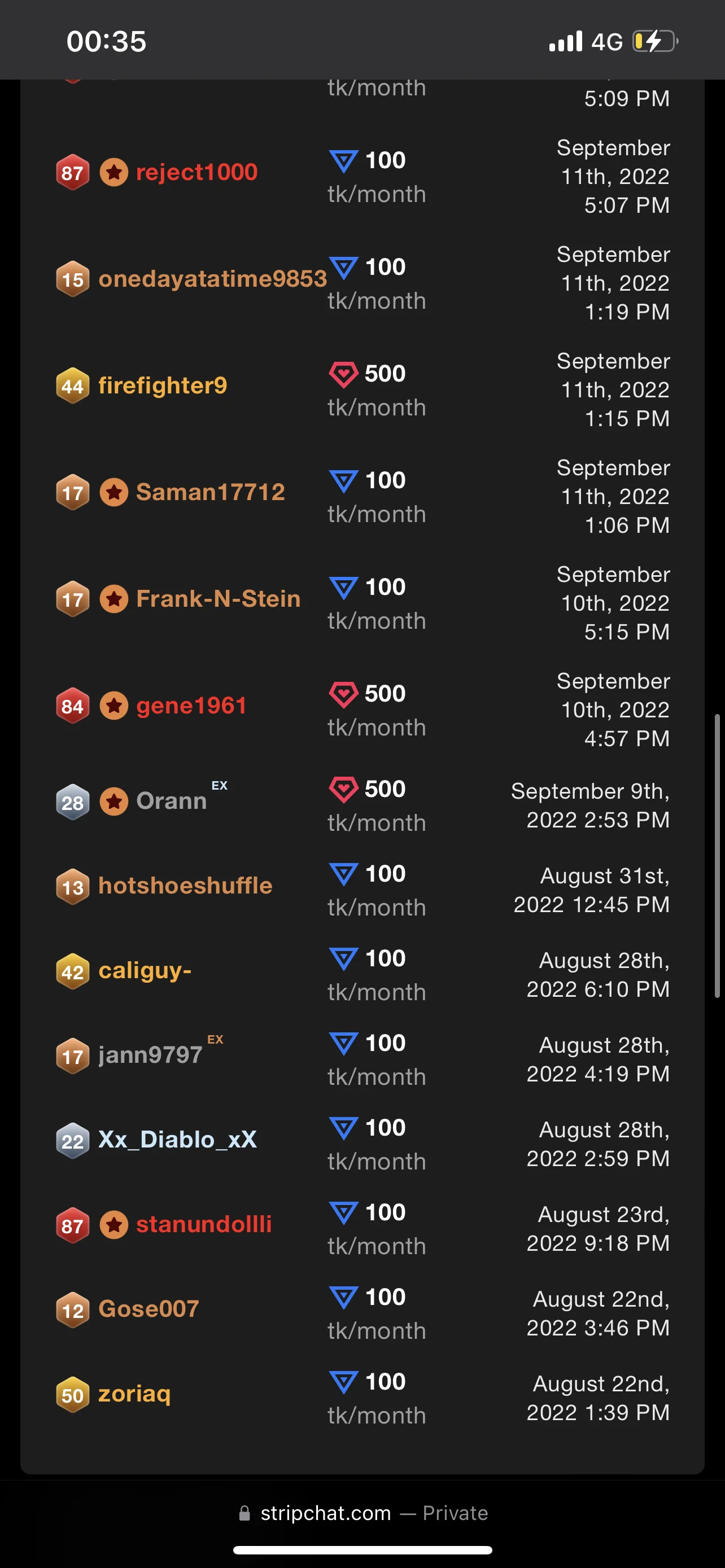725x1568 pixels.
Task: Click firefighter9's level 44 badge
Action: pos(72,386)
